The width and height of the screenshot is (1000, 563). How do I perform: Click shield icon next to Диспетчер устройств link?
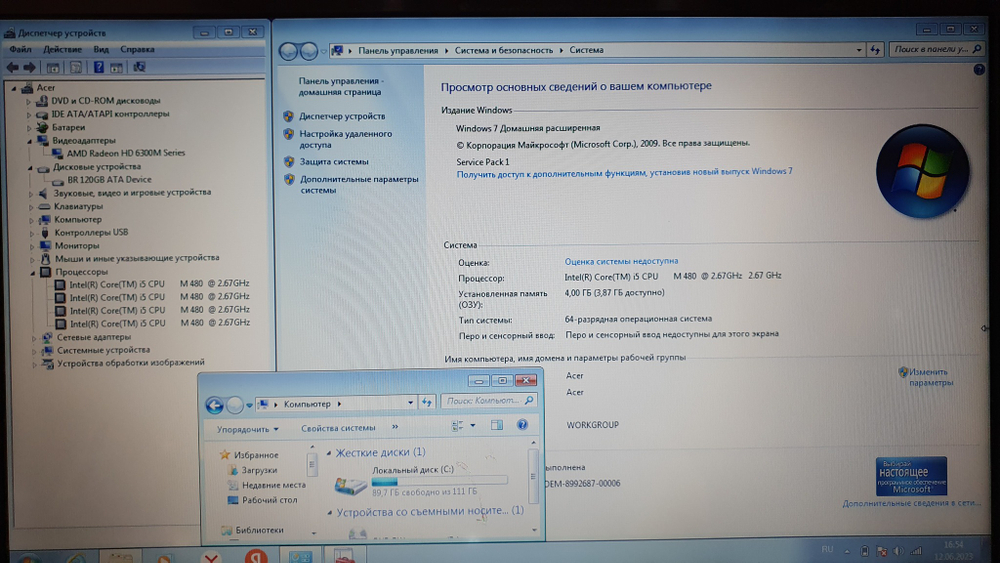click(288, 116)
